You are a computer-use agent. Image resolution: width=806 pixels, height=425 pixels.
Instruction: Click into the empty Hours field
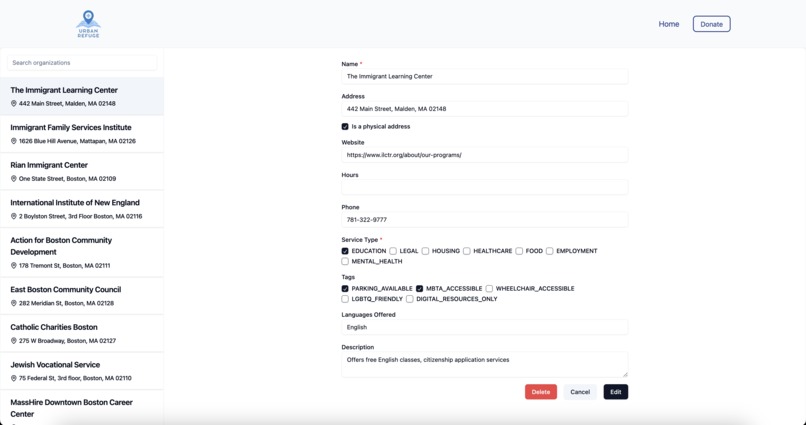pos(484,187)
